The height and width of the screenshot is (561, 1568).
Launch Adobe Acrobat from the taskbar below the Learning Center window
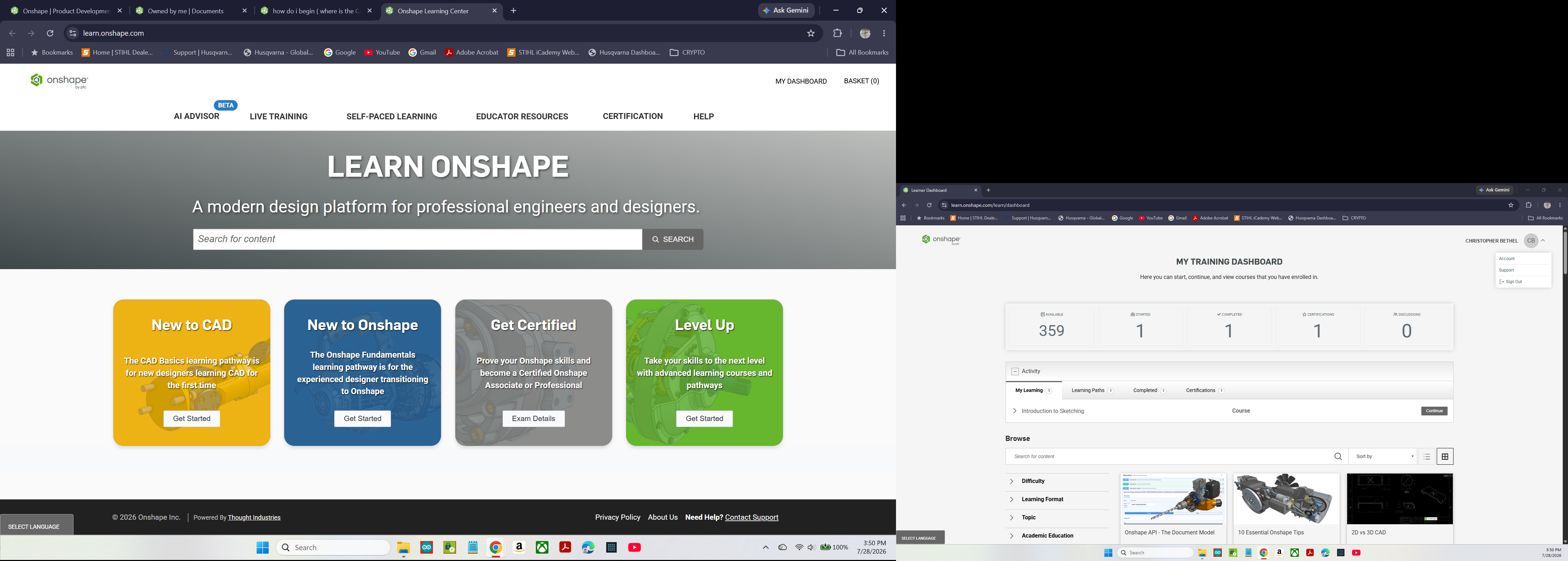pos(566,548)
